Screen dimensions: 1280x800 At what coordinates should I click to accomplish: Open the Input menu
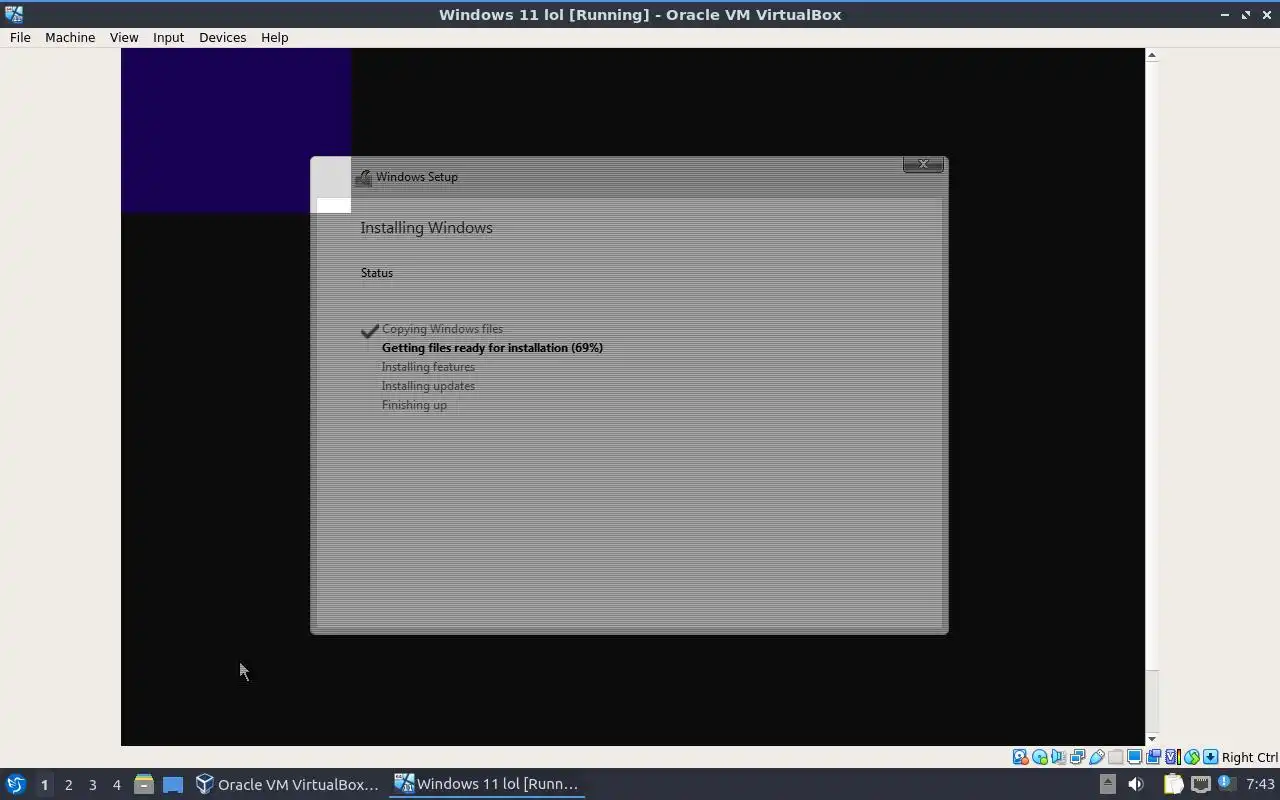coord(168,37)
